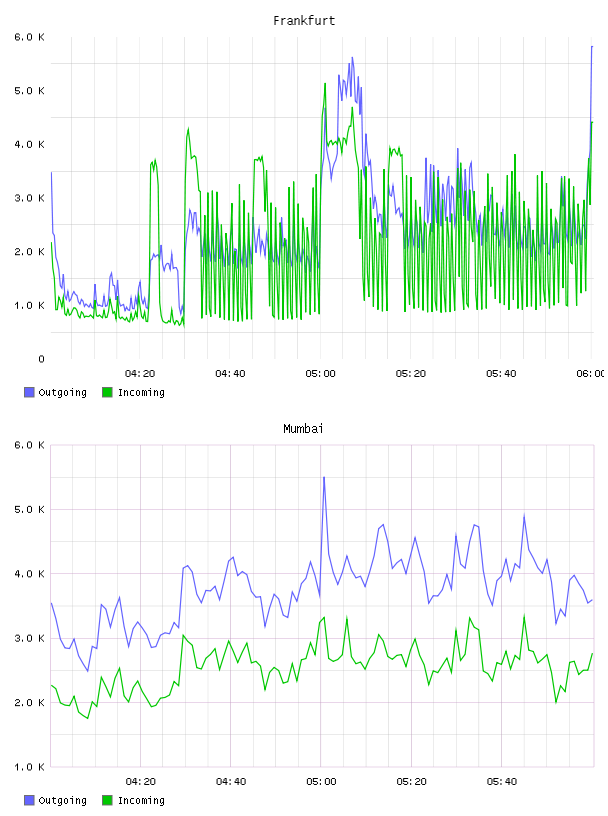Click the Frankfurt outgoing spike peak at 06:00

click(x=592, y=47)
